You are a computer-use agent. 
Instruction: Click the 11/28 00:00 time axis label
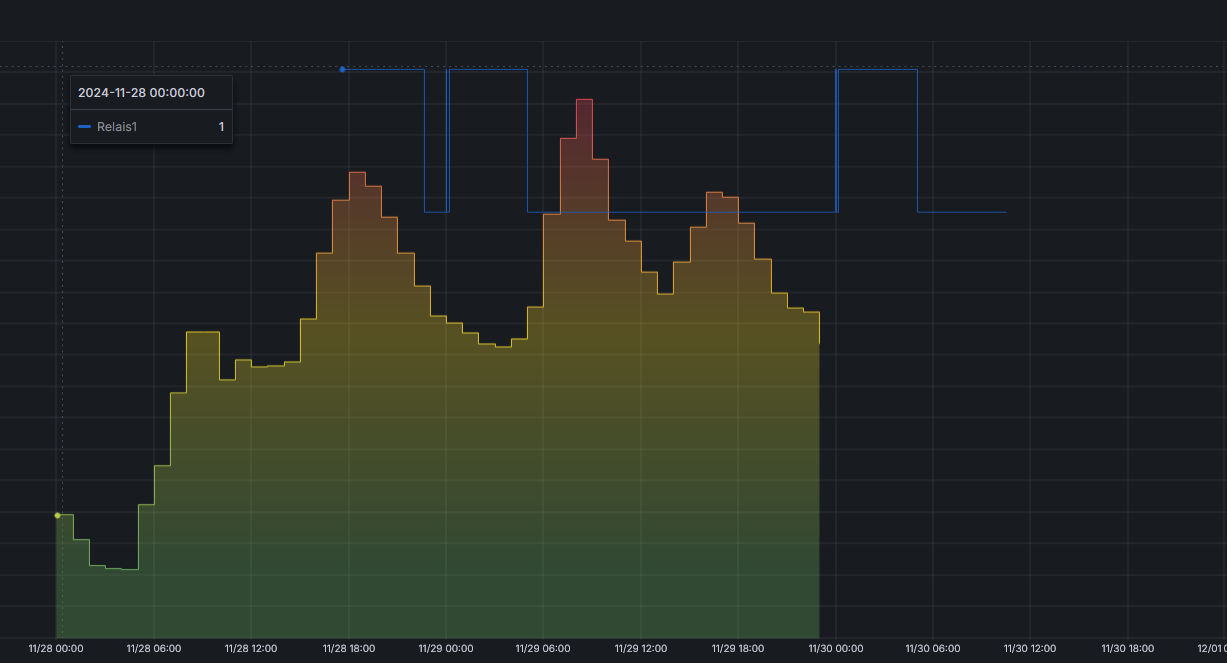point(56,649)
